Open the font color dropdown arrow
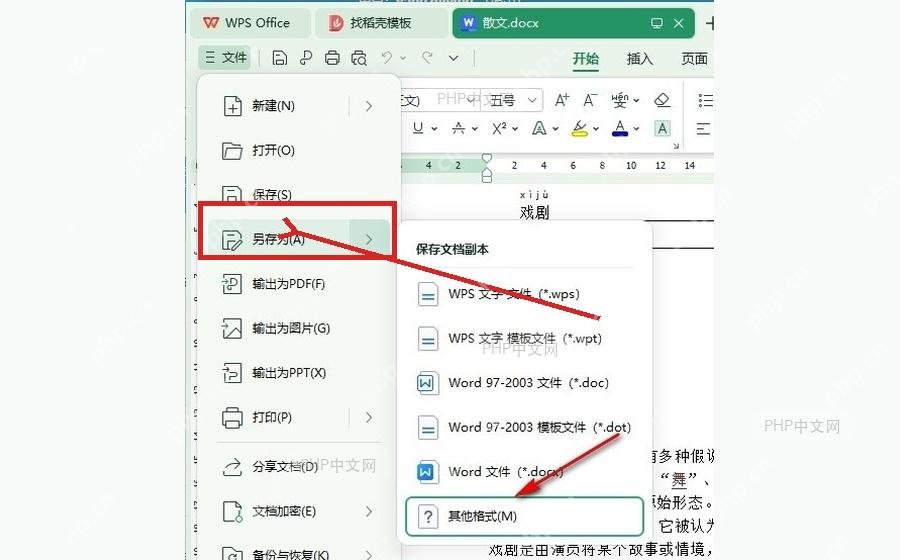This screenshot has width=900, height=560. pyautogui.click(x=636, y=129)
